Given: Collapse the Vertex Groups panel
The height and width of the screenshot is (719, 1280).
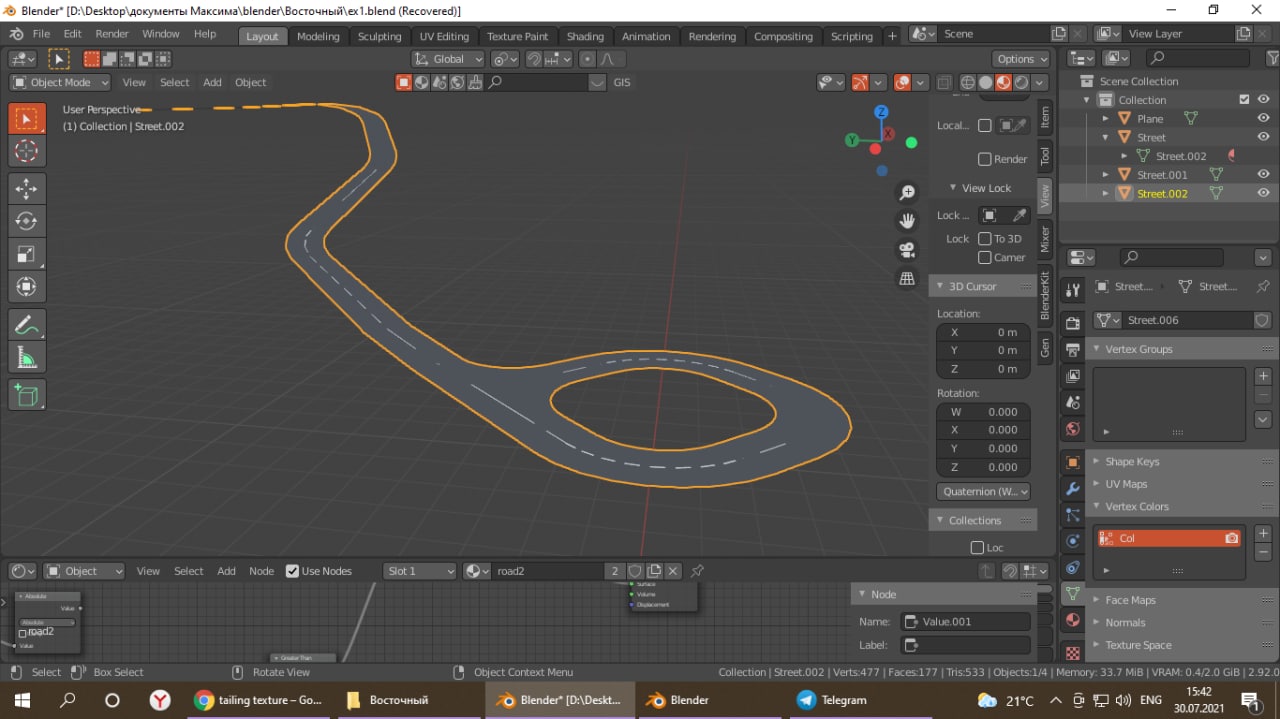Looking at the screenshot, I should pos(1138,349).
